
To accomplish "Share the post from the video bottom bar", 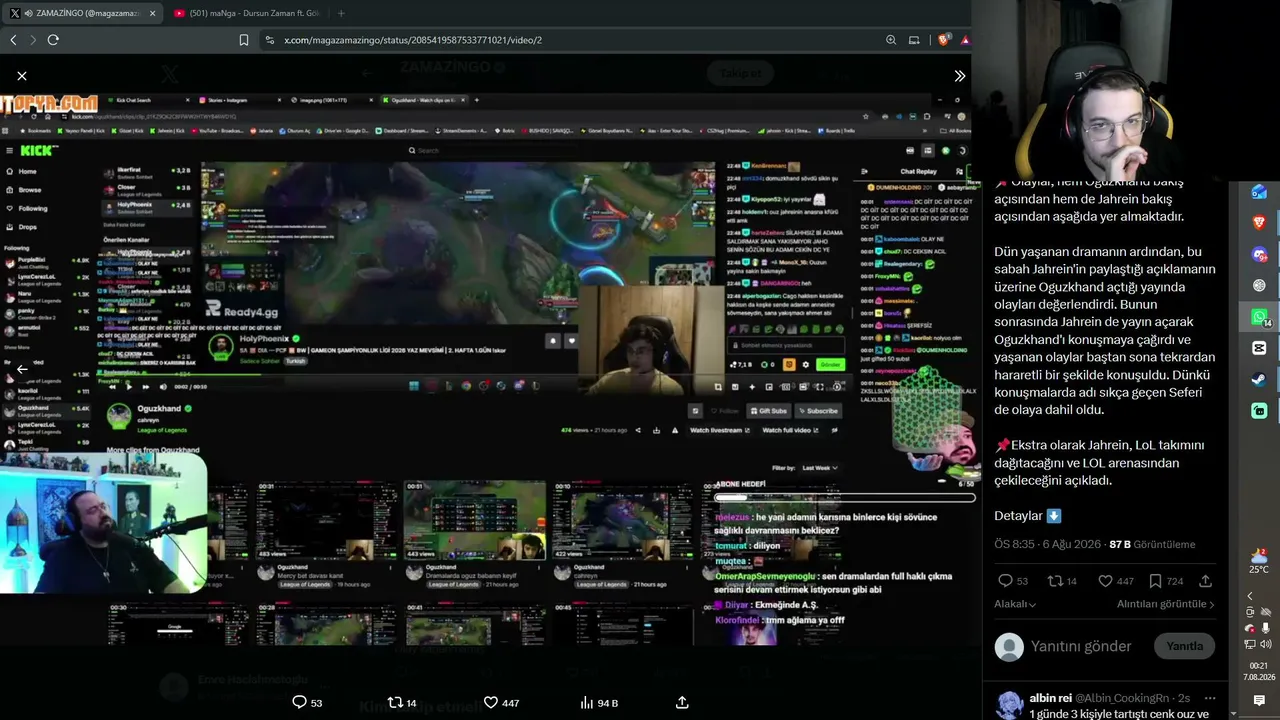I will click(682, 702).
